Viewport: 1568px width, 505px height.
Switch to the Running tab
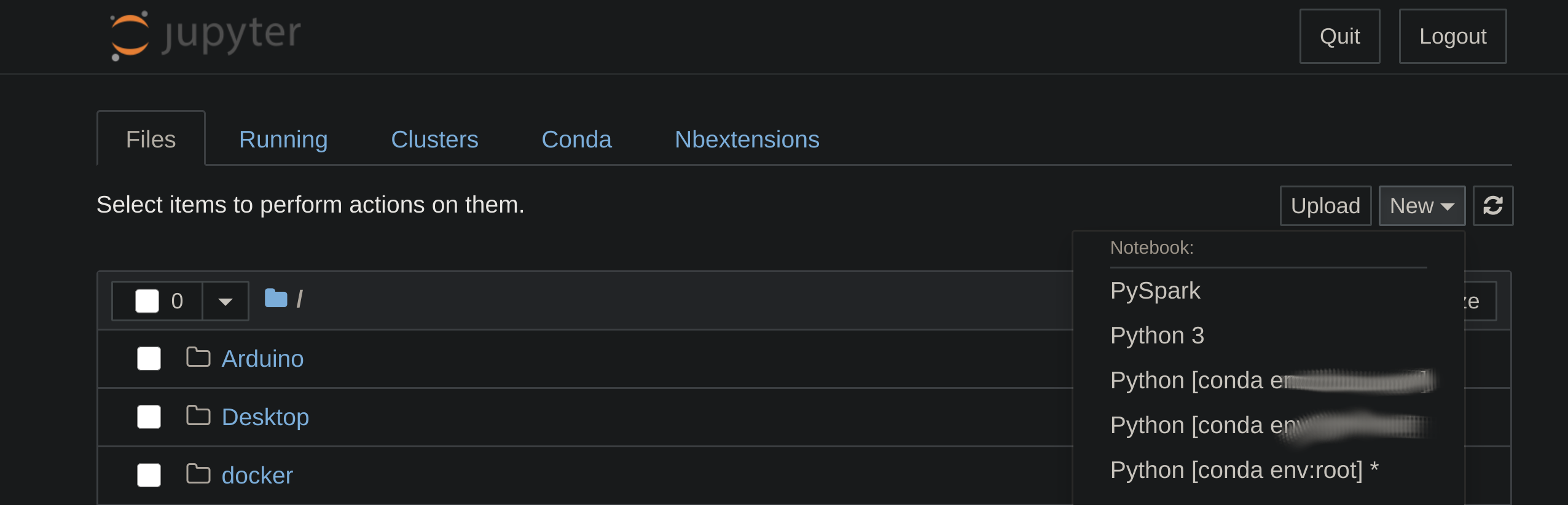(283, 139)
